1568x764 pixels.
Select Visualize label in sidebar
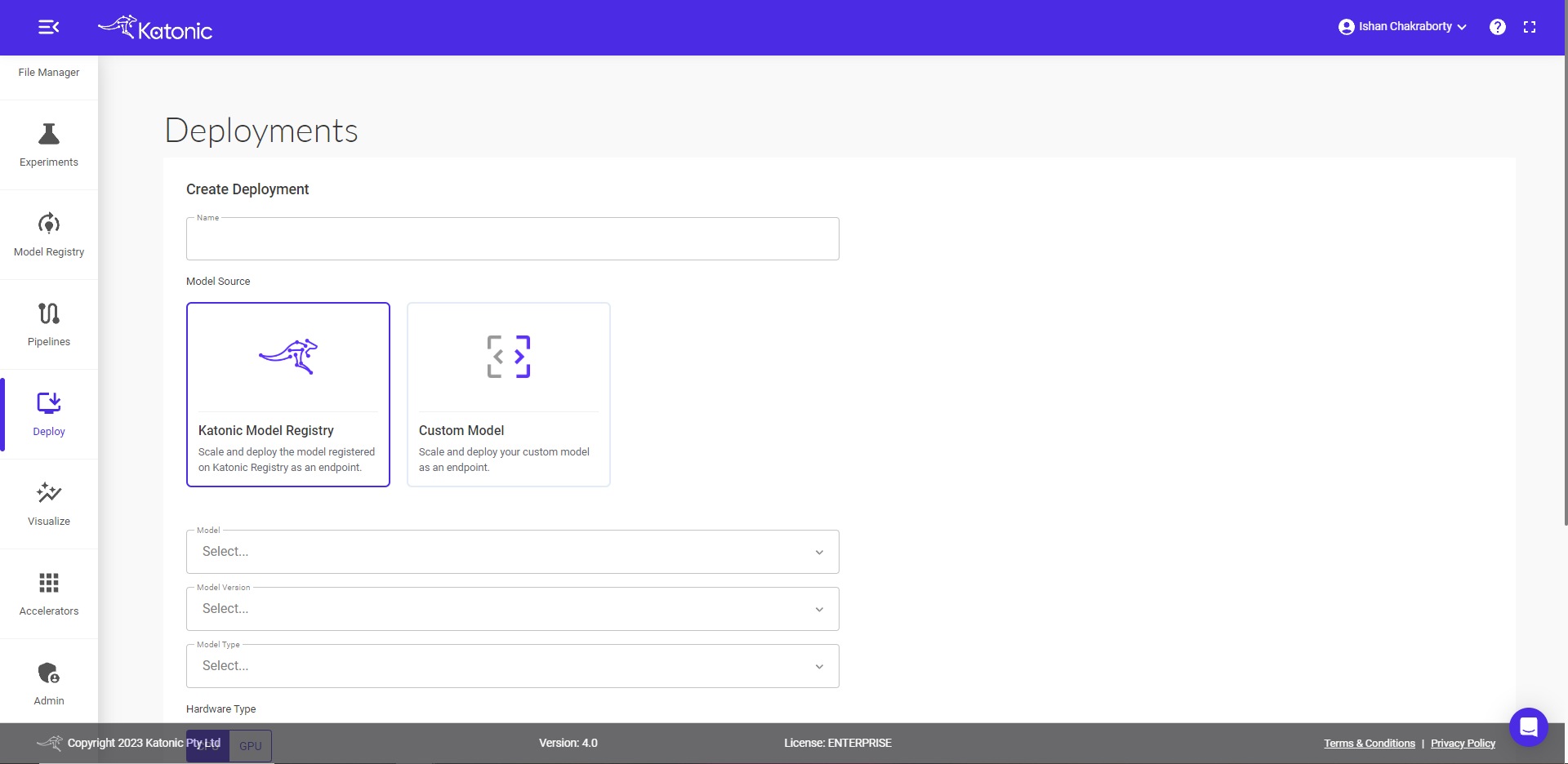coord(49,522)
